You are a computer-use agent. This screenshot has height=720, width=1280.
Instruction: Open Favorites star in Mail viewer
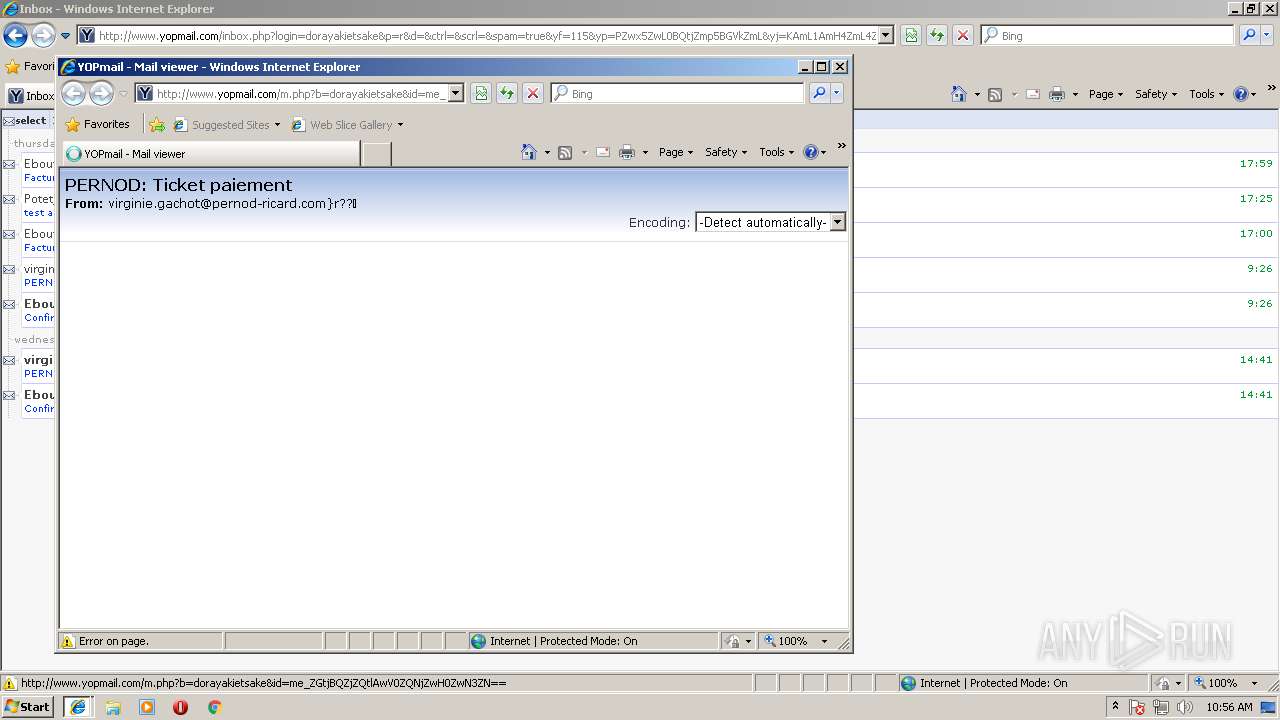point(97,124)
